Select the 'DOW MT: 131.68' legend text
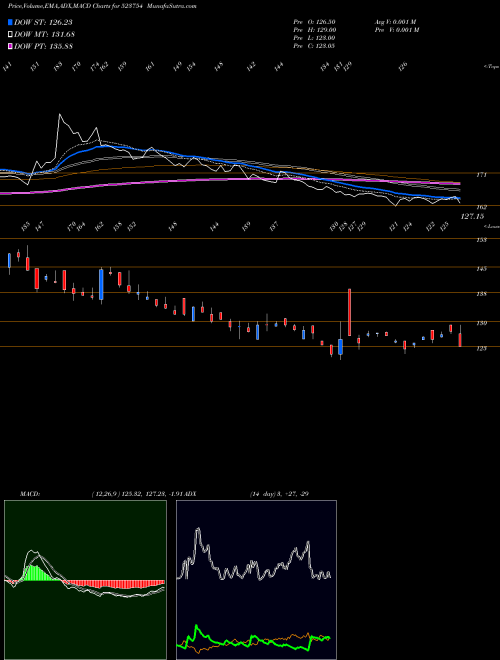The width and height of the screenshot is (500, 660). [x=45, y=34]
